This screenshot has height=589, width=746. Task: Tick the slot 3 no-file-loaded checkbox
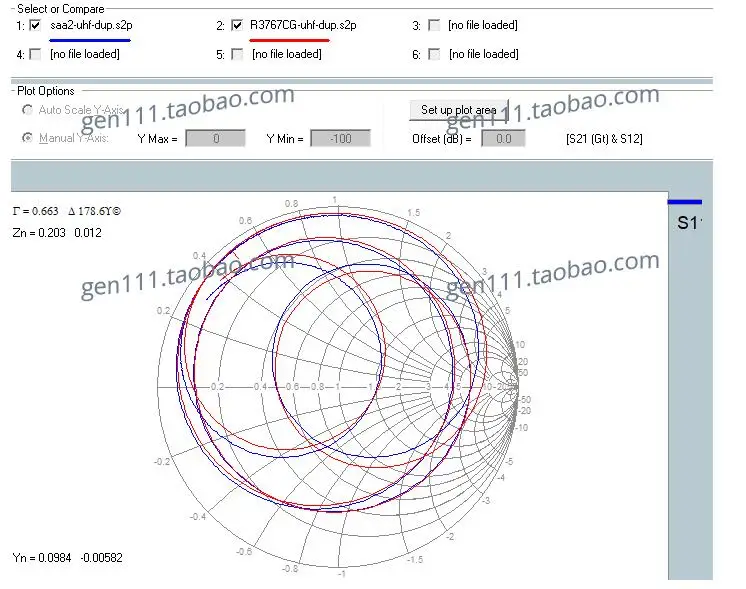click(434, 25)
